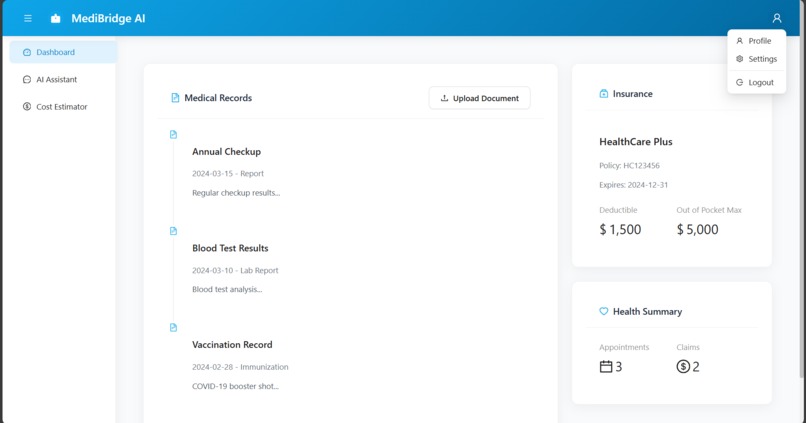Click the 2024-02-28 - Immunization text

(x=240, y=367)
